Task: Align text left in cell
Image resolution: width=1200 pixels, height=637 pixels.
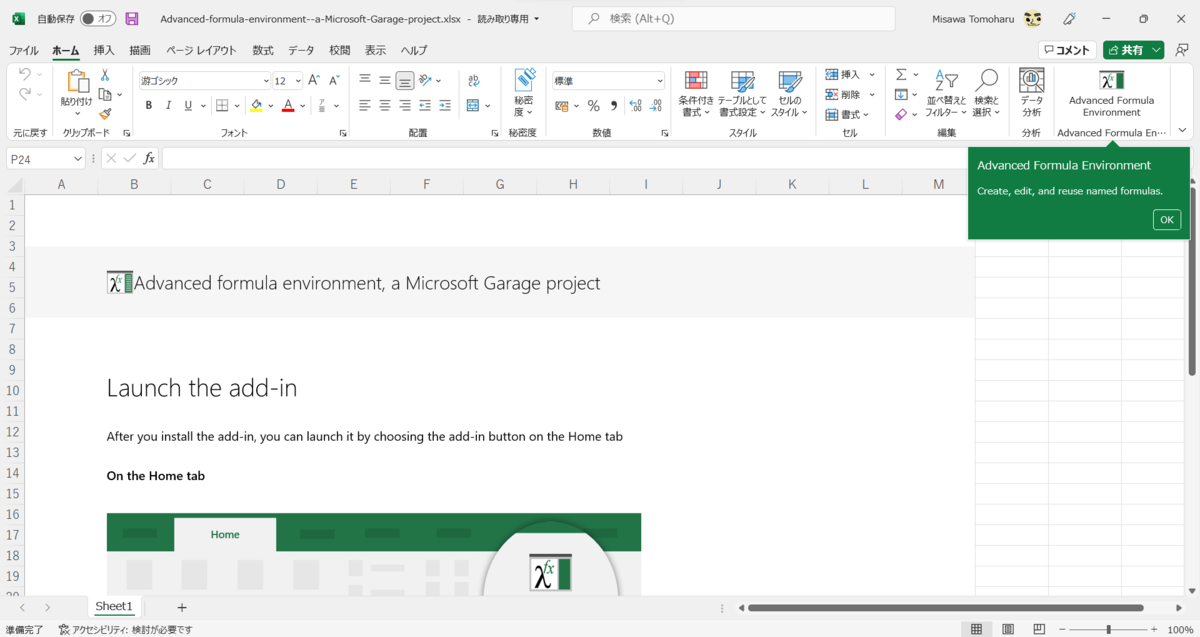Action: coord(365,105)
